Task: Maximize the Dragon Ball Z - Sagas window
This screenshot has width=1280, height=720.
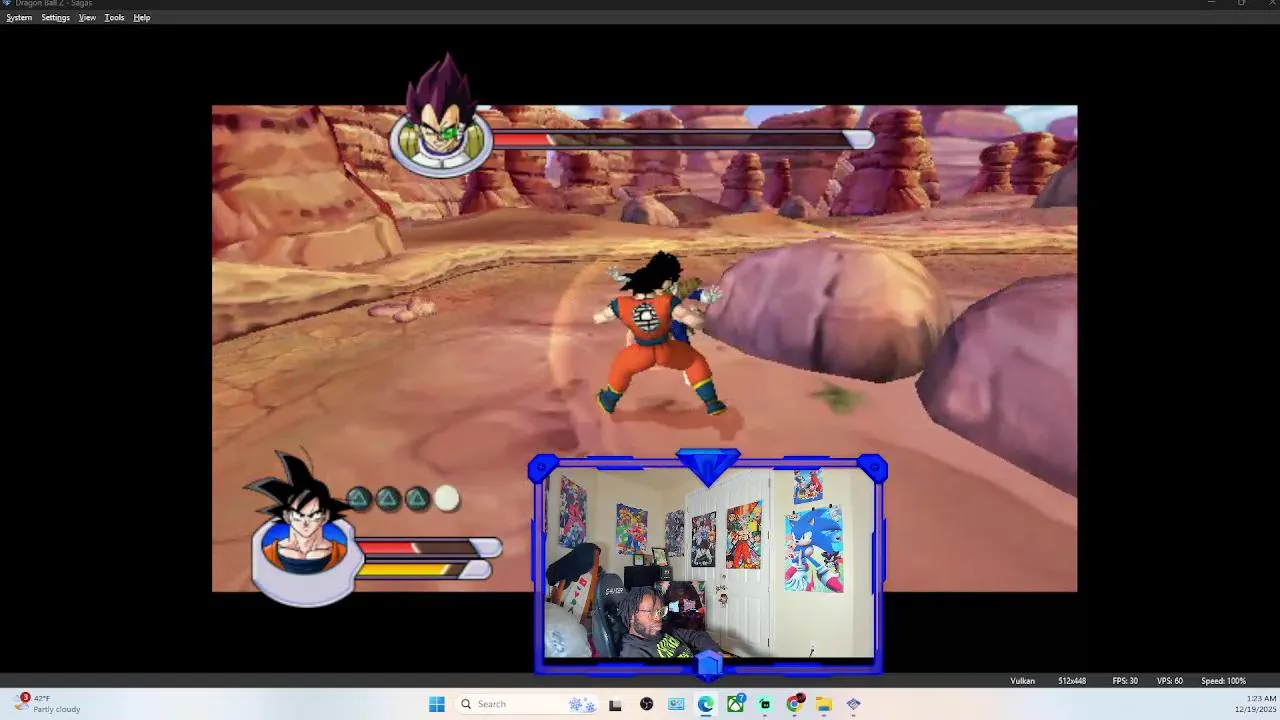Action: 1241,4
